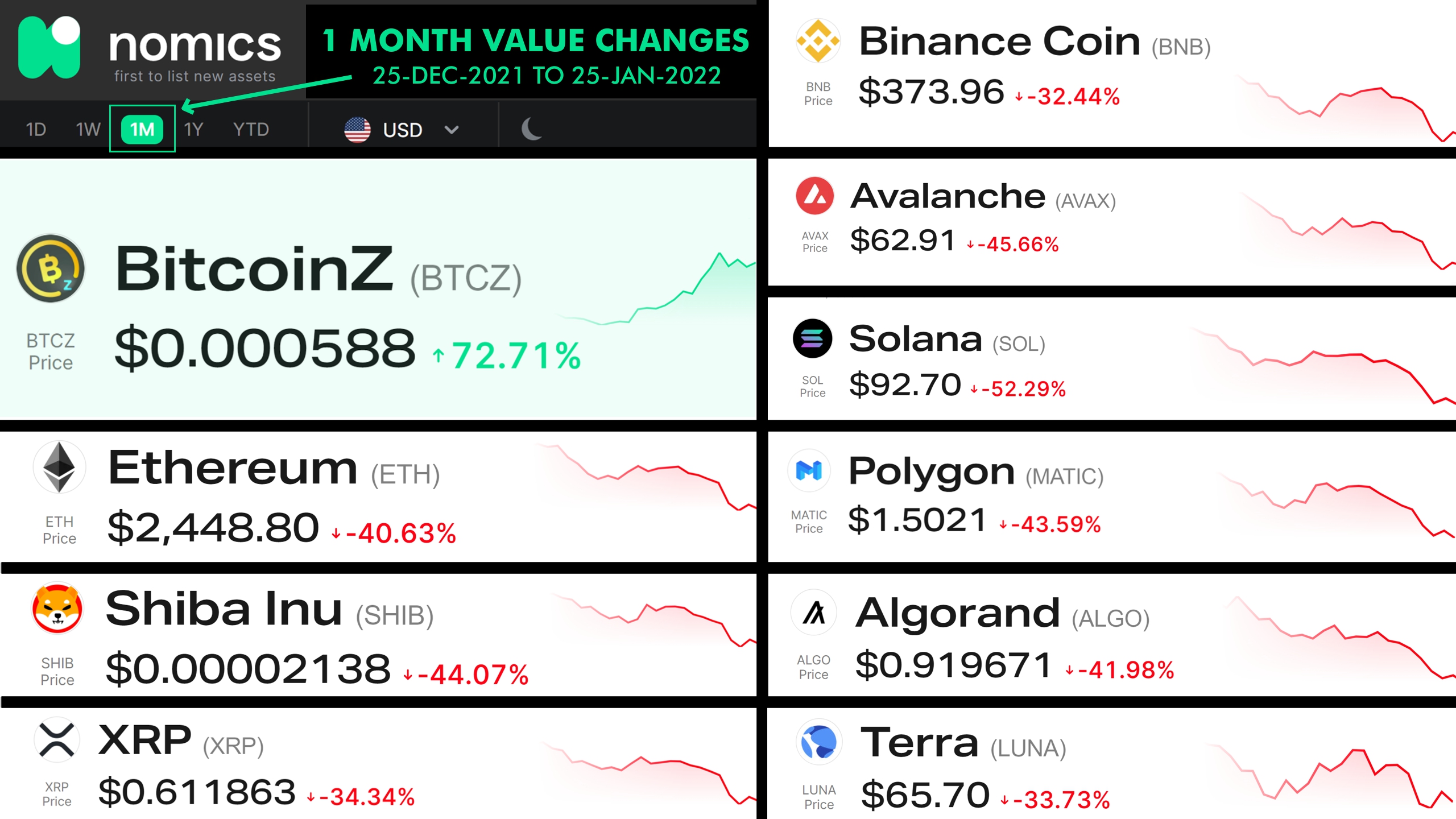Viewport: 1456px width, 819px height.
Task: Switch to the 1D time range
Action: tap(36, 130)
